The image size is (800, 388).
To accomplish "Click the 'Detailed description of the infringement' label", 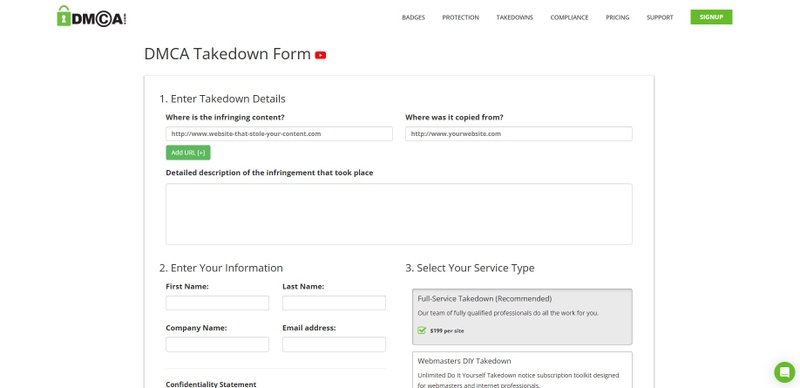I will [269, 173].
